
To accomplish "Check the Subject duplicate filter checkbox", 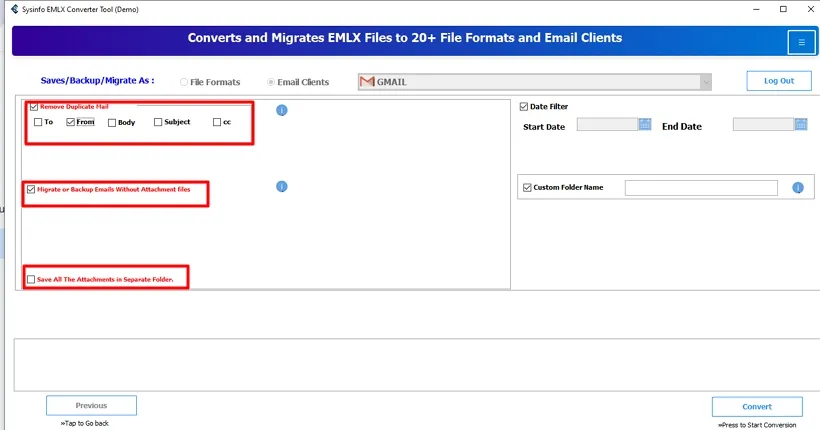I will point(158,122).
